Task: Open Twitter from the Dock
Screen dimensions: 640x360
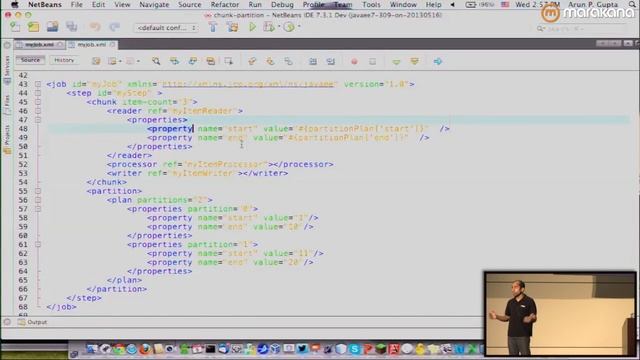Action: 302,349
